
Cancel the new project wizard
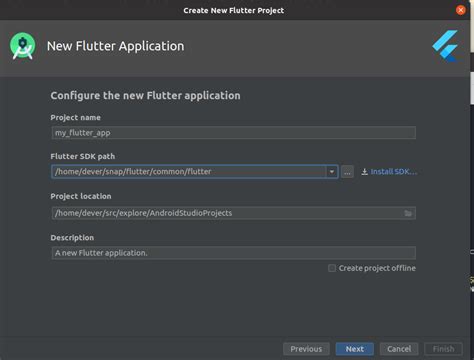click(399, 349)
